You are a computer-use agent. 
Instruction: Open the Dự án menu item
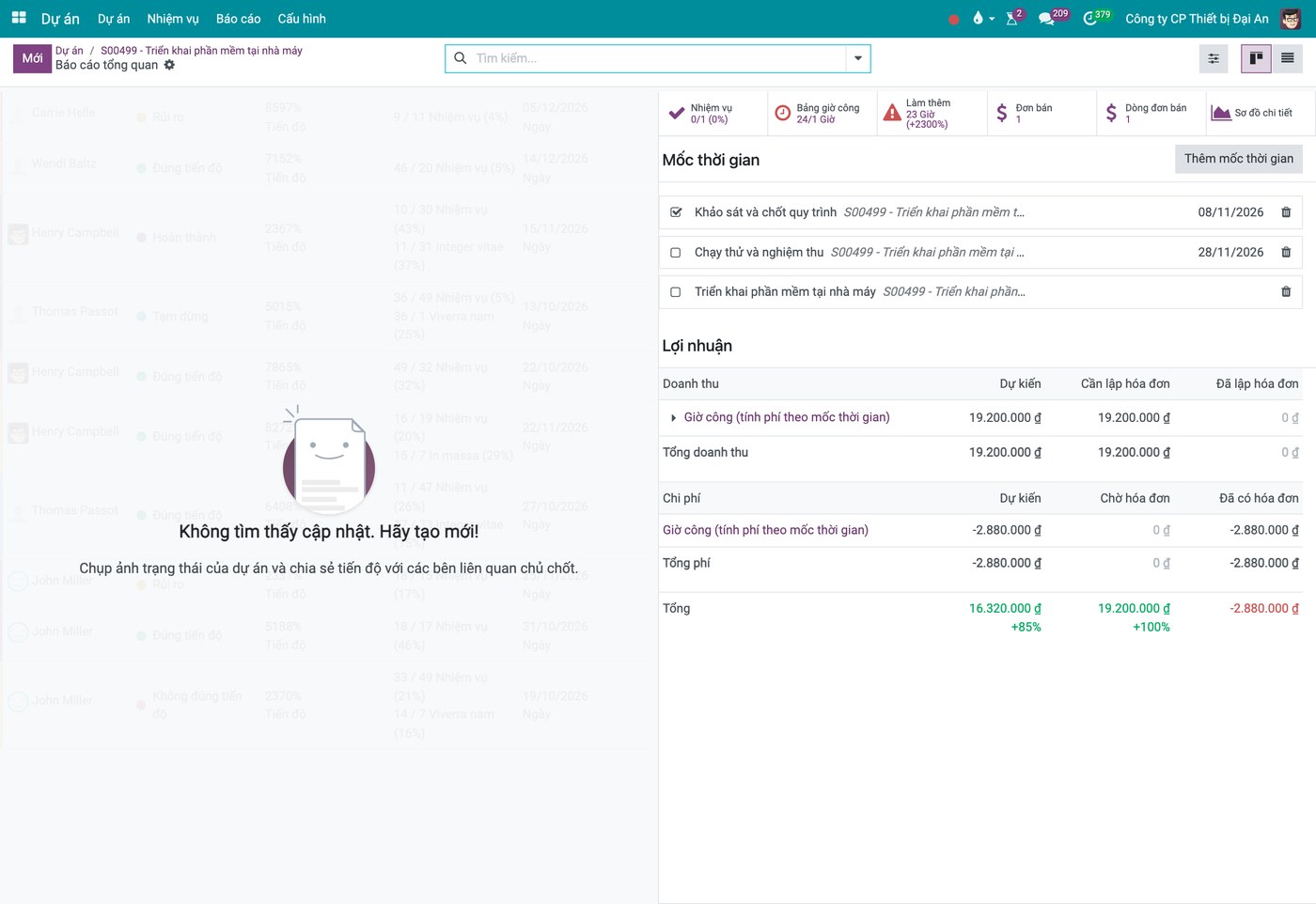114,19
